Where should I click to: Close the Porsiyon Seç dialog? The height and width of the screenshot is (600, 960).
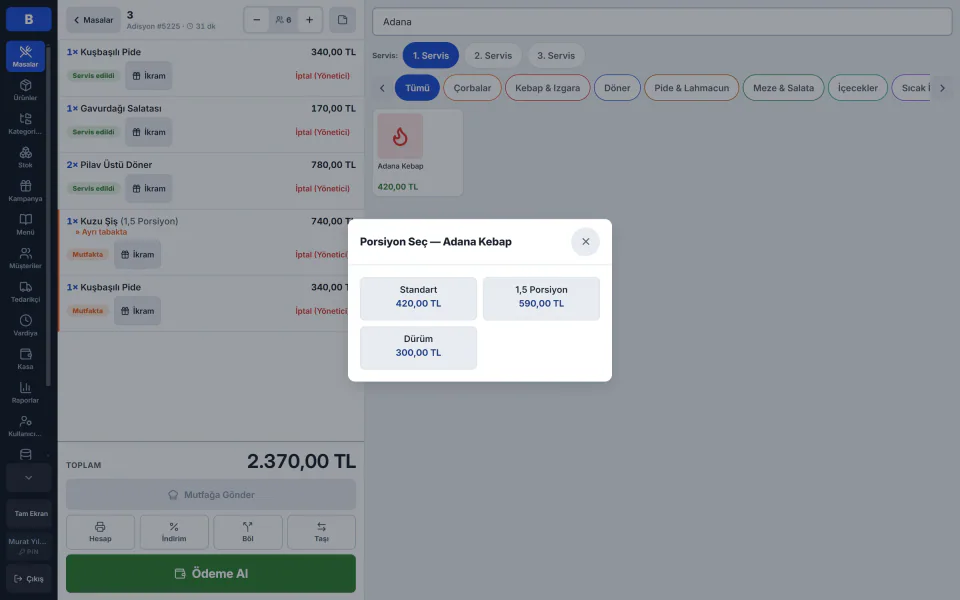[x=585, y=241]
